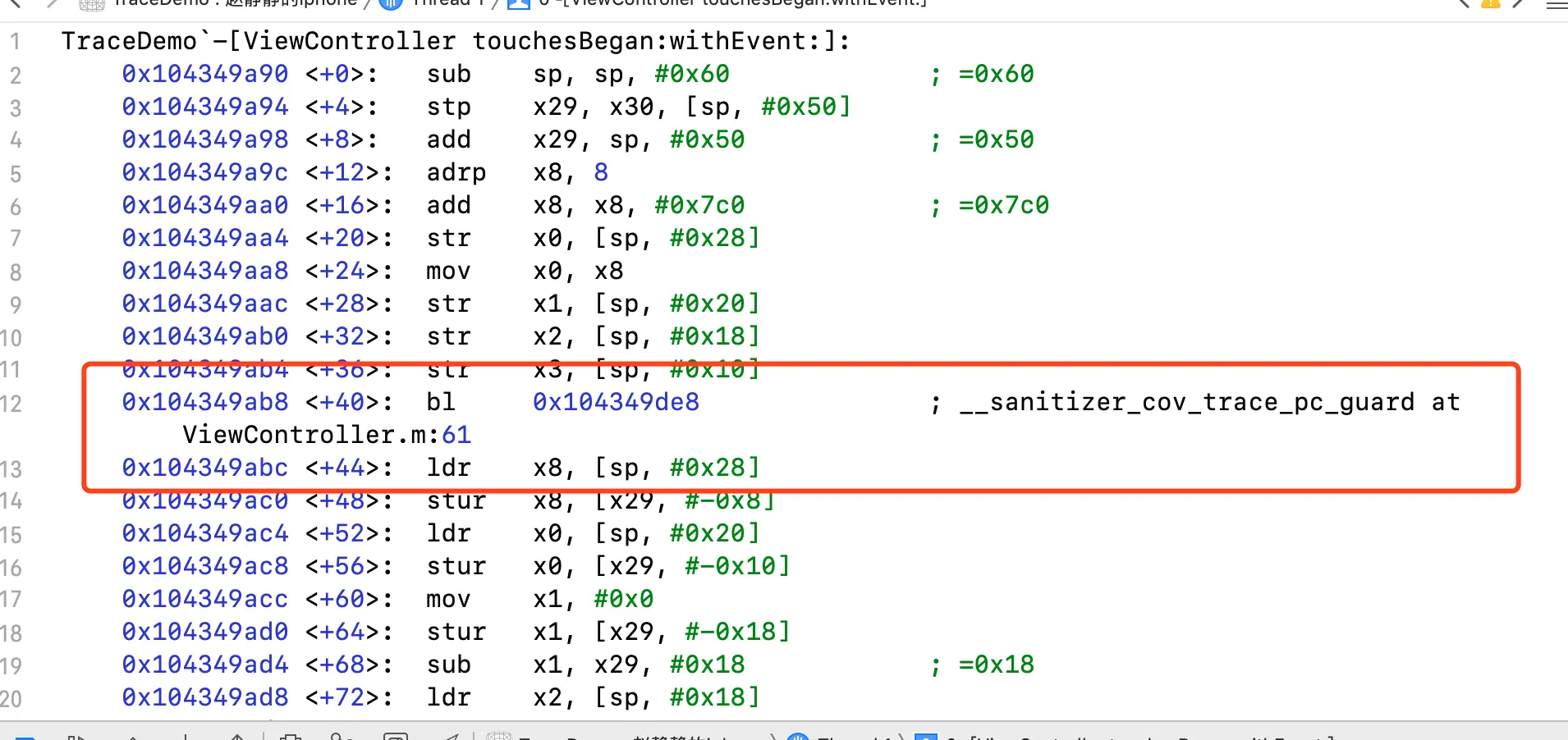Jump to next issue arrow
This screenshot has width=1568, height=740.
coord(1519,3)
